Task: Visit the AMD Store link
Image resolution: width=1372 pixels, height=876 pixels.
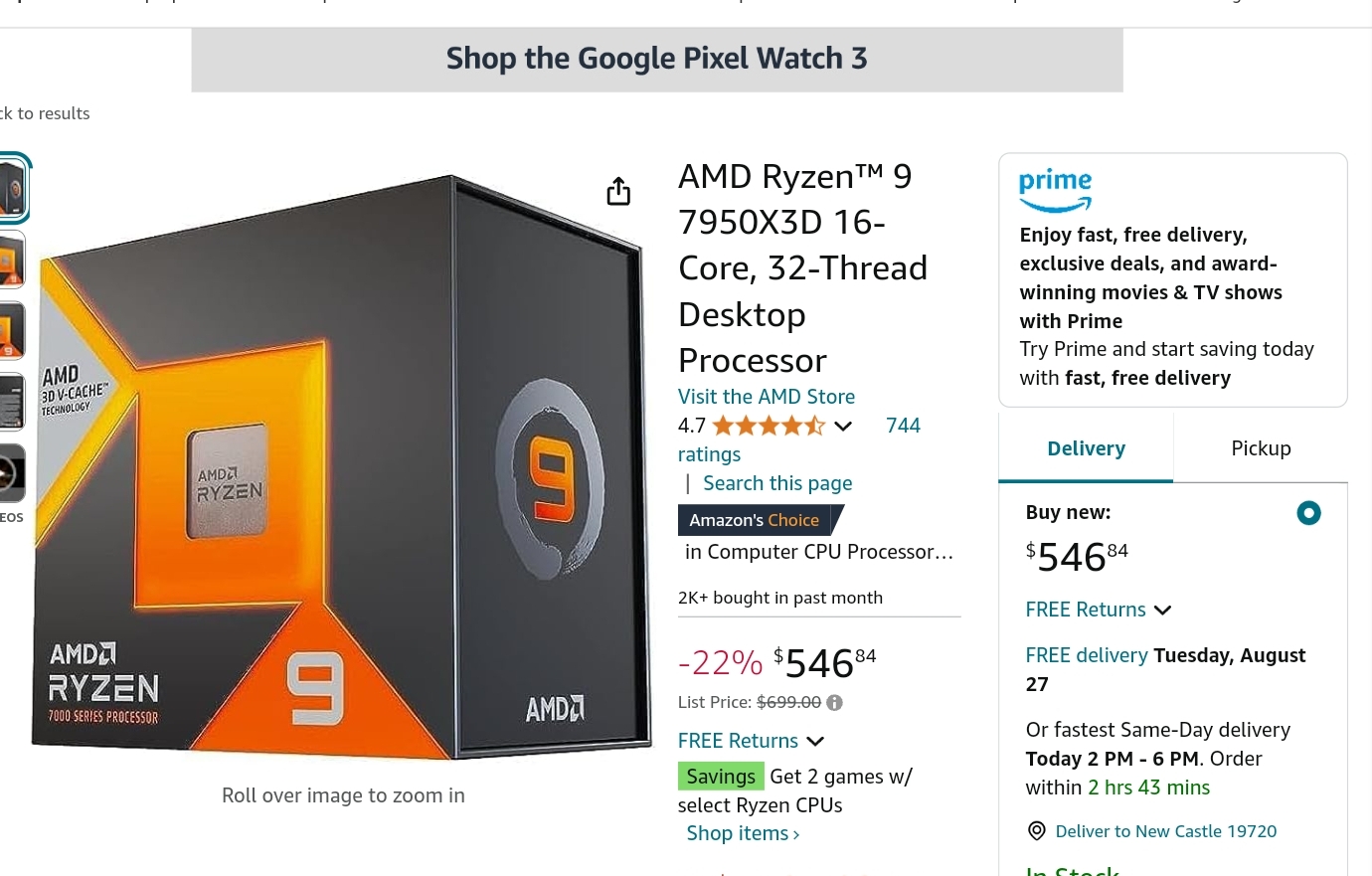Action: click(x=766, y=397)
